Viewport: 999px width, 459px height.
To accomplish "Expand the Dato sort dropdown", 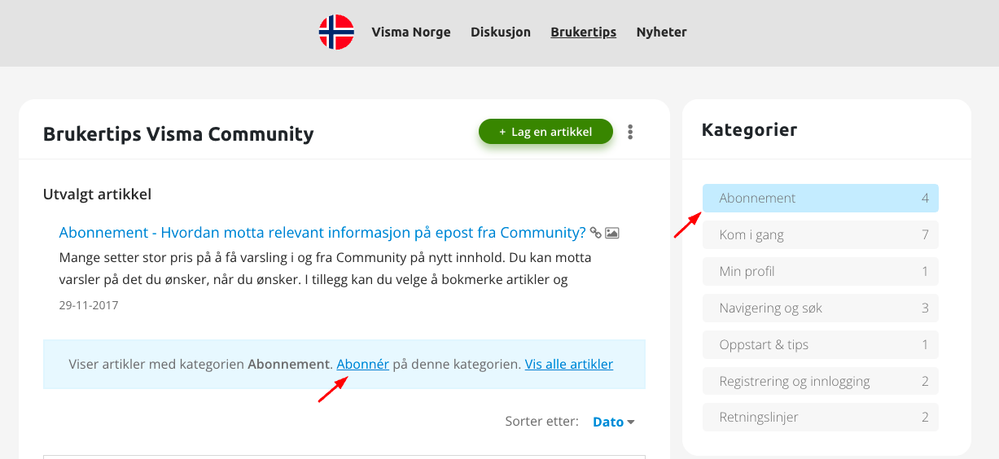I will 614,422.
